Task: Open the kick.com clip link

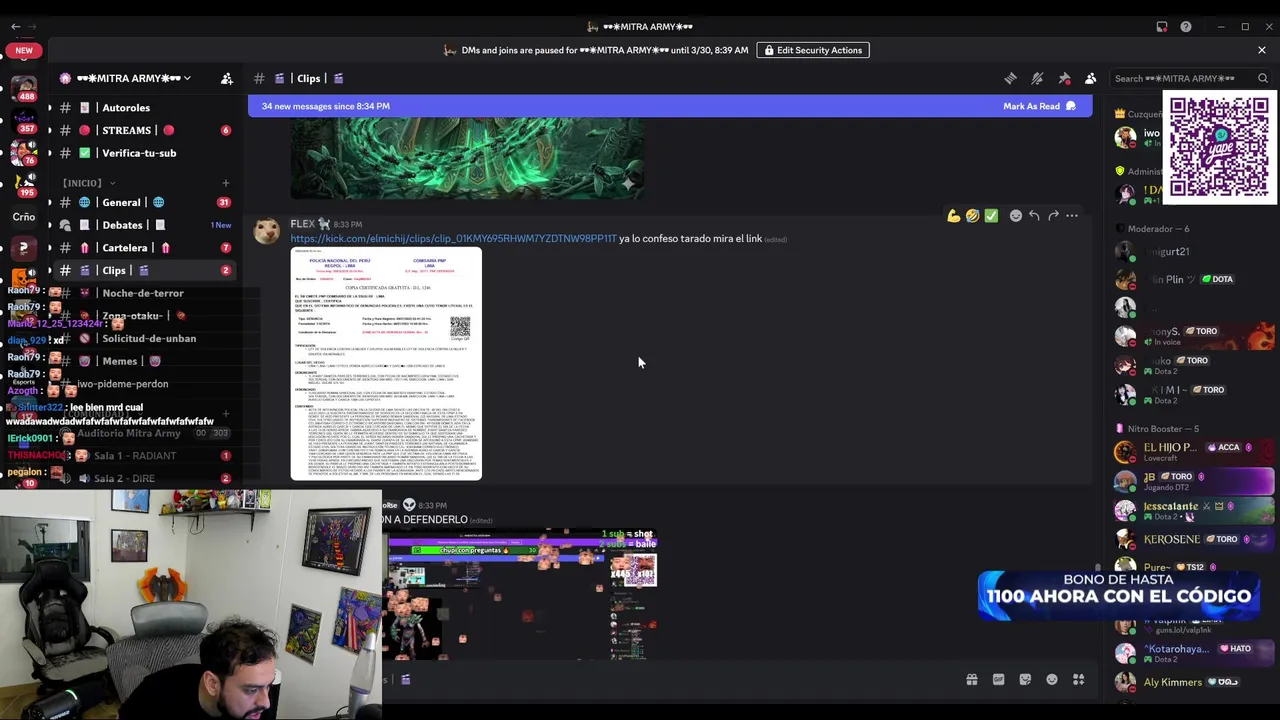Action: [453, 239]
